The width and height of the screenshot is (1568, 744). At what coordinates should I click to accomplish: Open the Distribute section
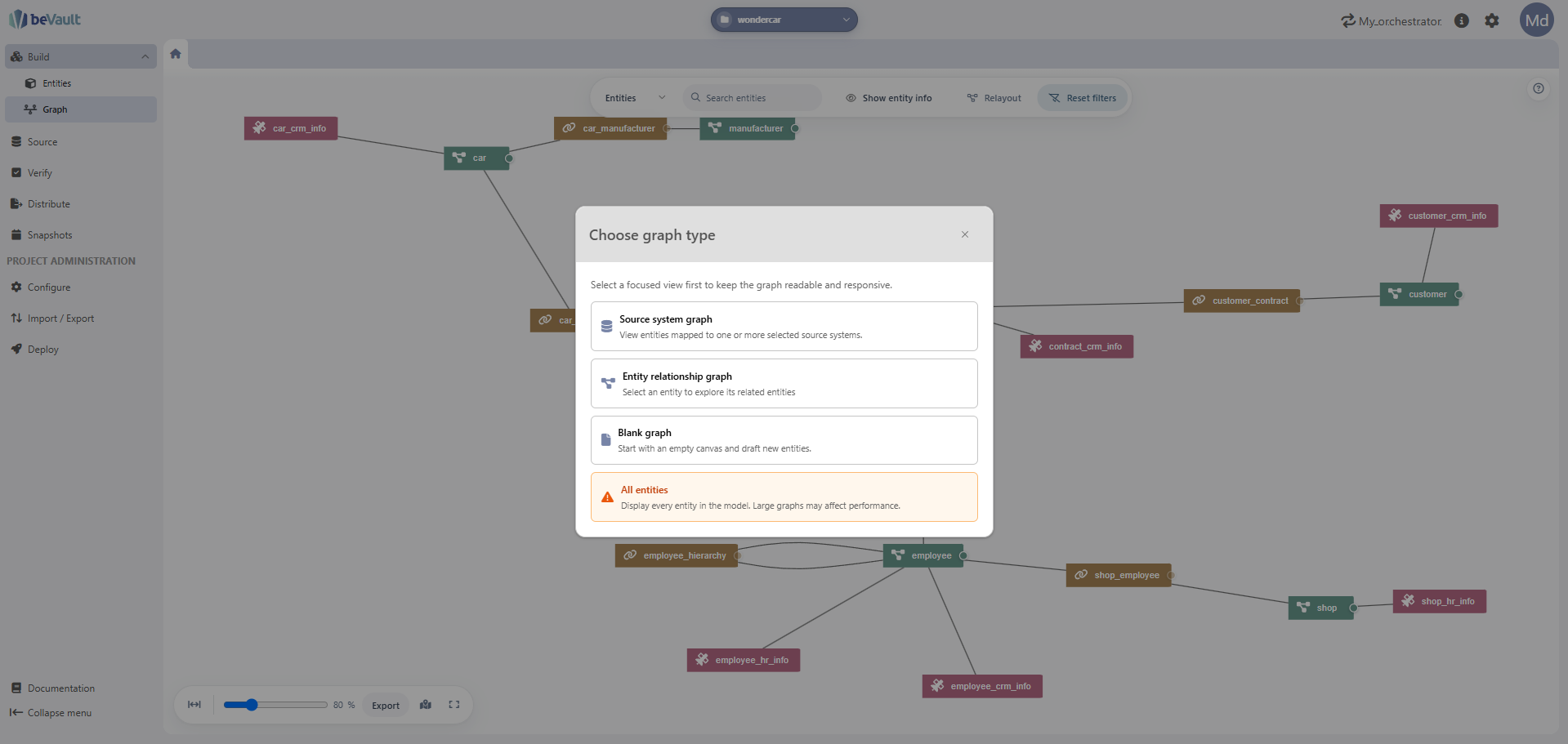pyautogui.click(x=80, y=204)
